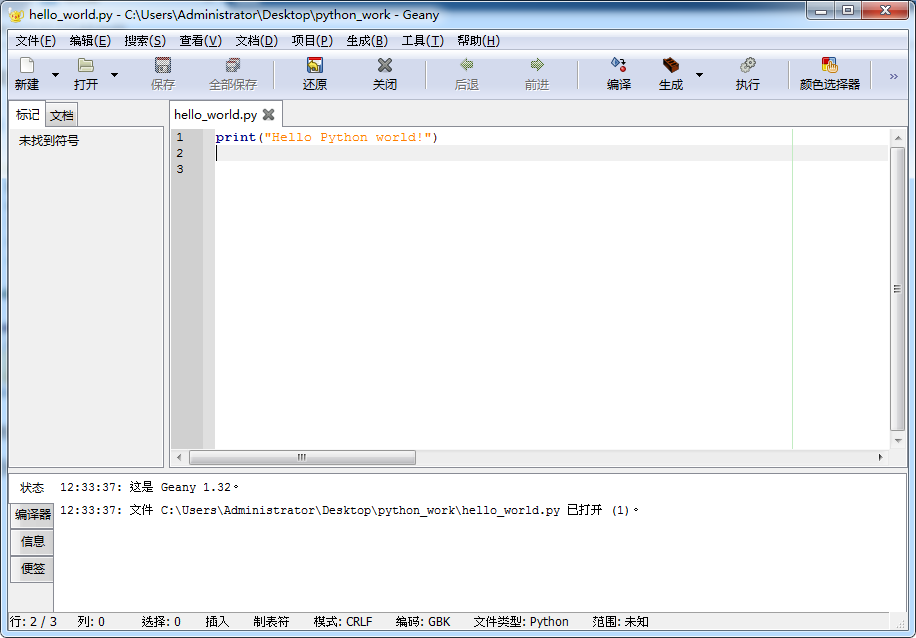Click the 选择: 0 status entry
Viewport: 916px width, 638px height.
161,622
